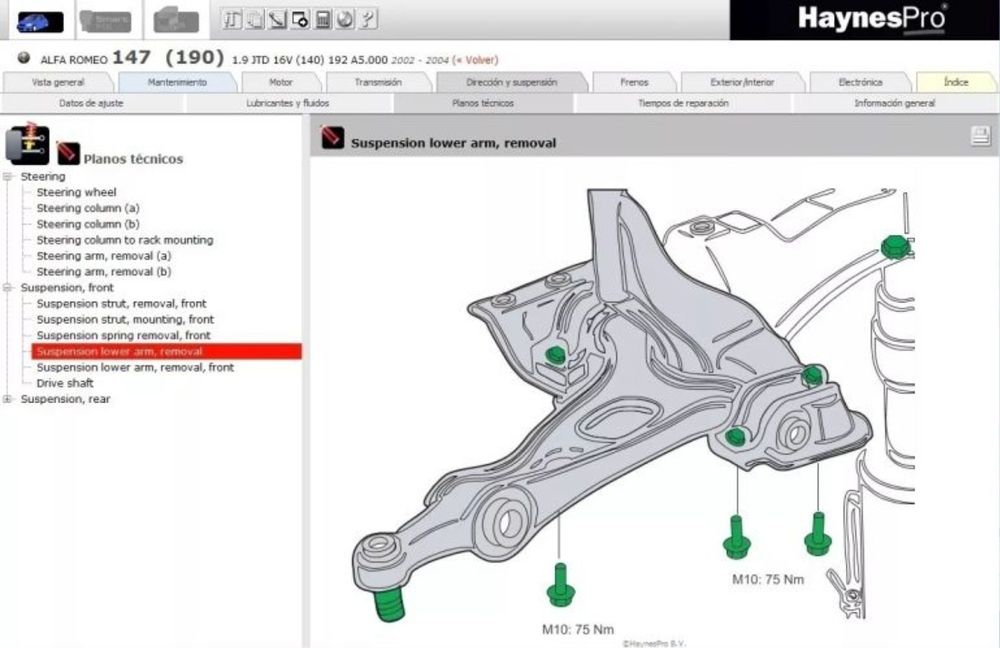
Task: Switch to Frenos tab
Action: [x=634, y=82]
